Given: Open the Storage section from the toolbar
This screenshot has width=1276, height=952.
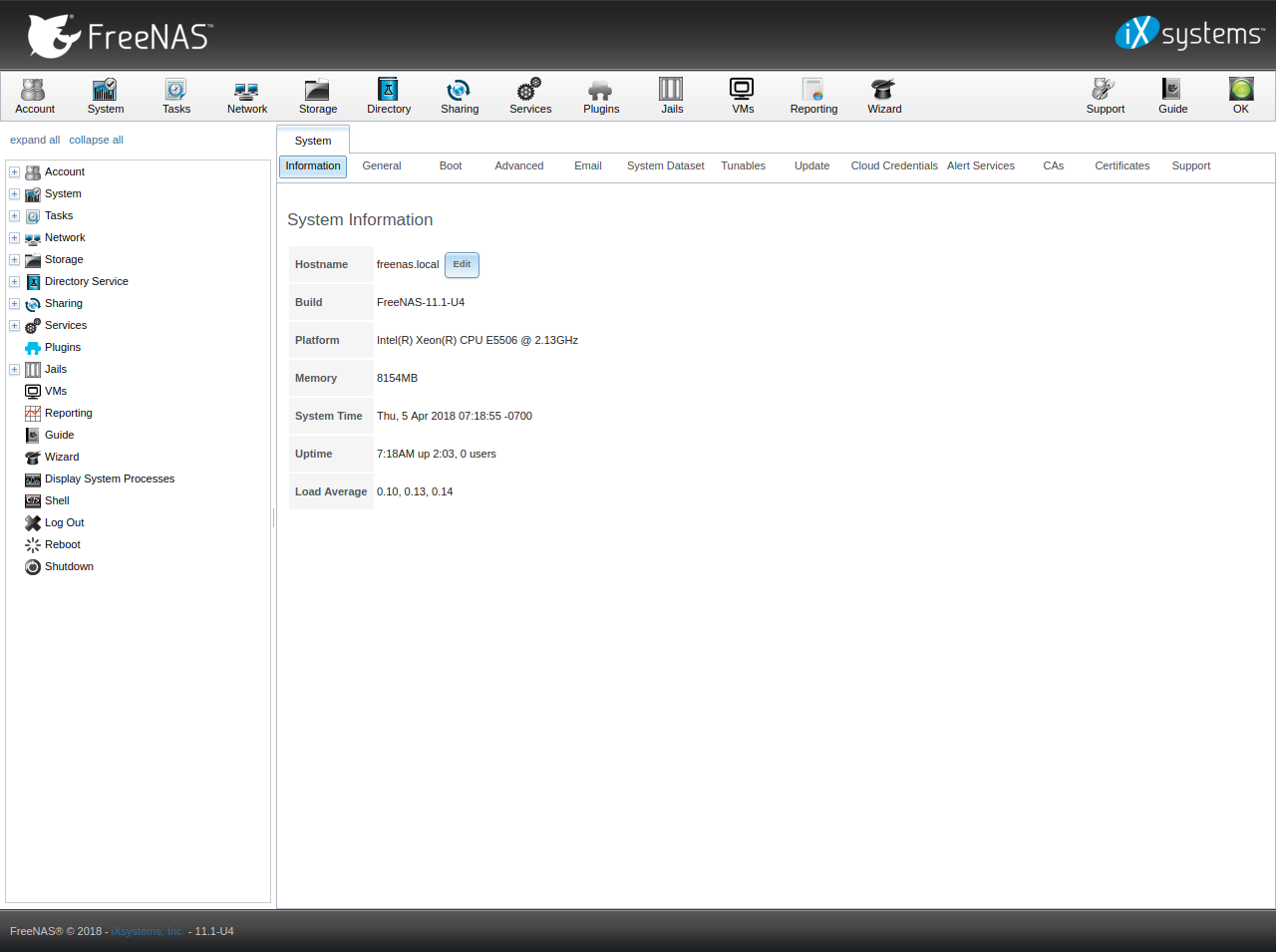Looking at the screenshot, I should click(317, 95).
